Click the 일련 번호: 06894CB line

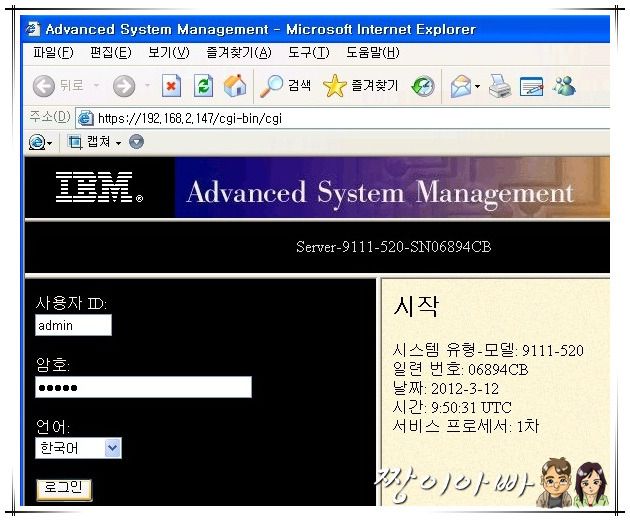coord(460,369)
